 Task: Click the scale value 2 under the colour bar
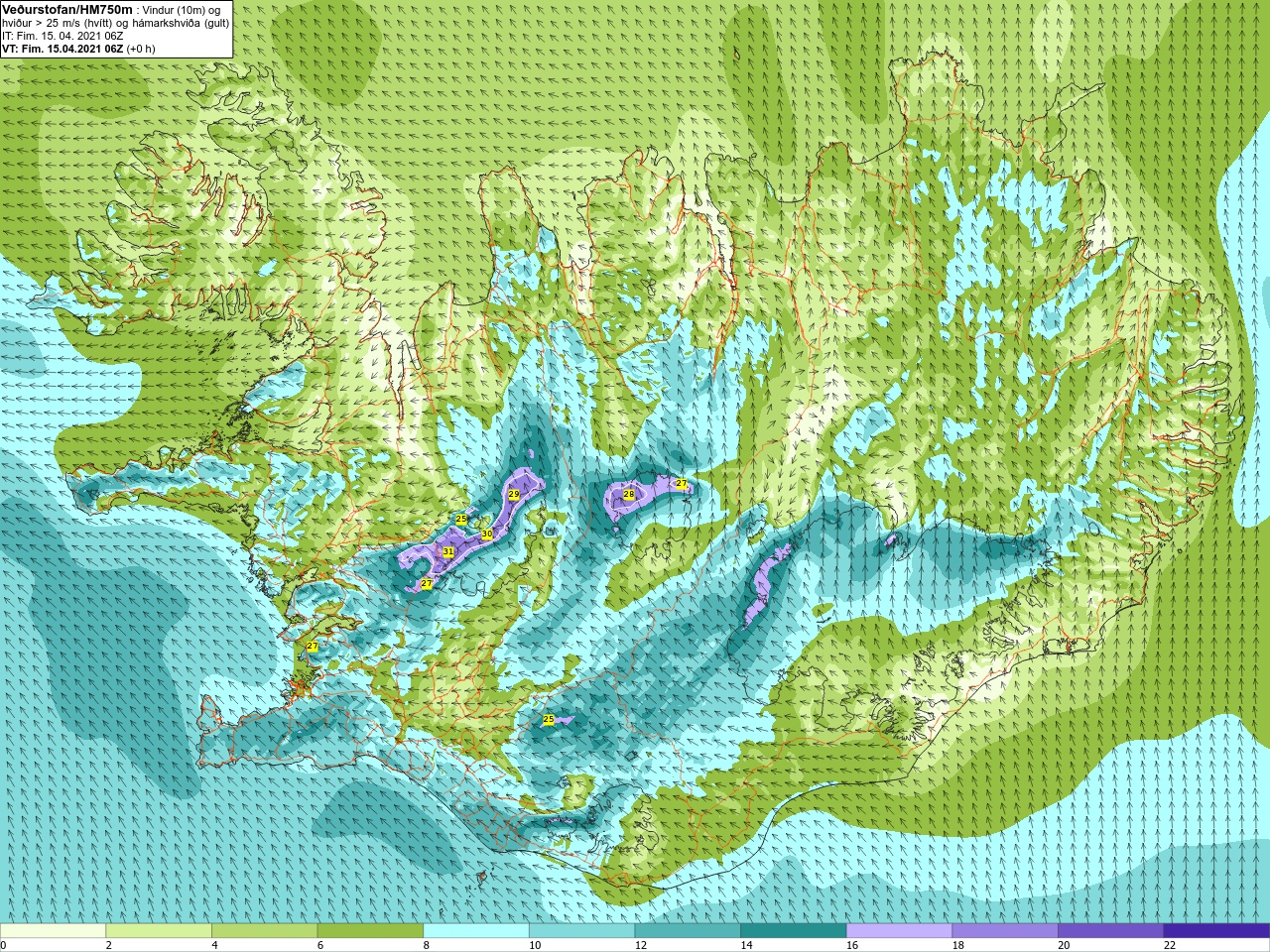pyautogui.click(x=109, y=945)
